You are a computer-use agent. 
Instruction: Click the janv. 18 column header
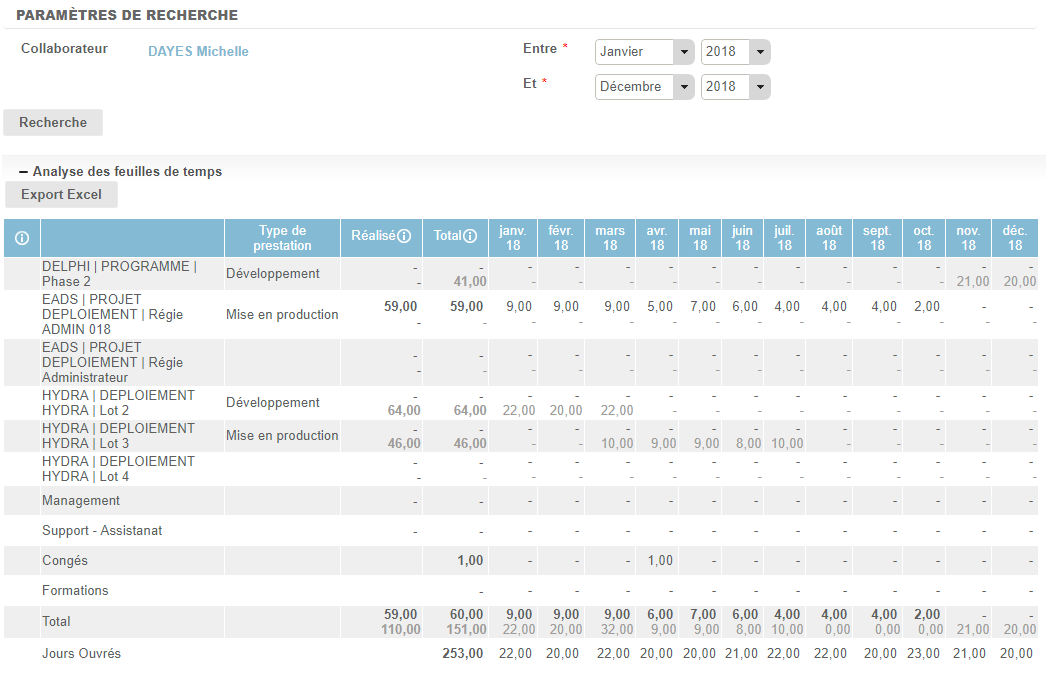513,238
